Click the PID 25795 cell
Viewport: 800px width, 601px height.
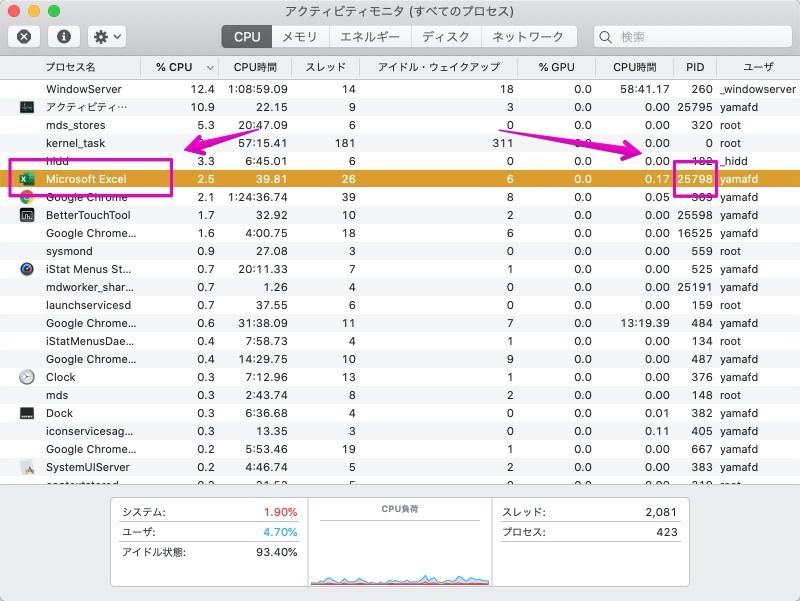pyautogui.click(x=694, y=107)
